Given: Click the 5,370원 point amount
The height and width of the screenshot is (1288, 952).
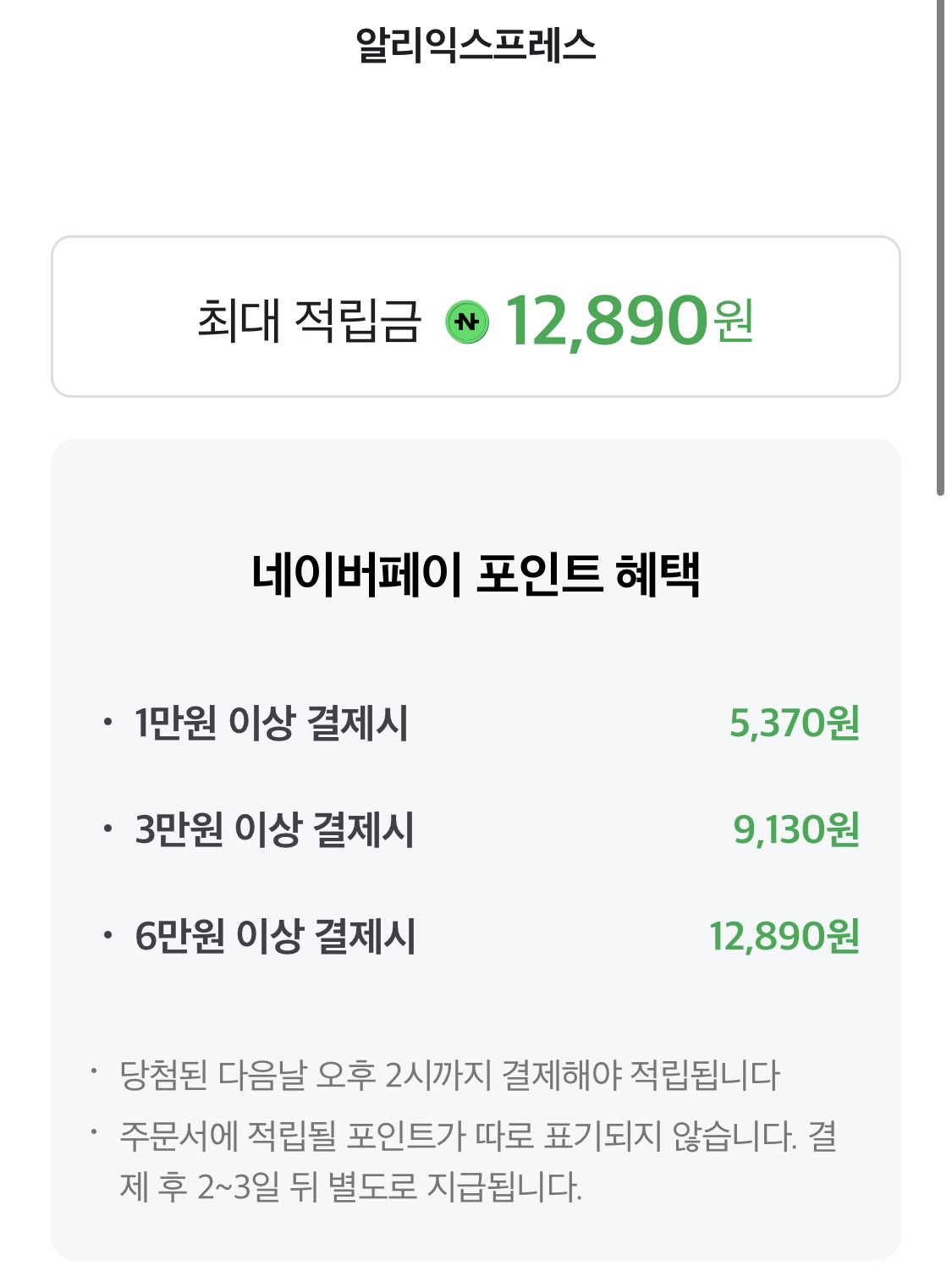Looking at the screenshot, I should click(794, 724).
